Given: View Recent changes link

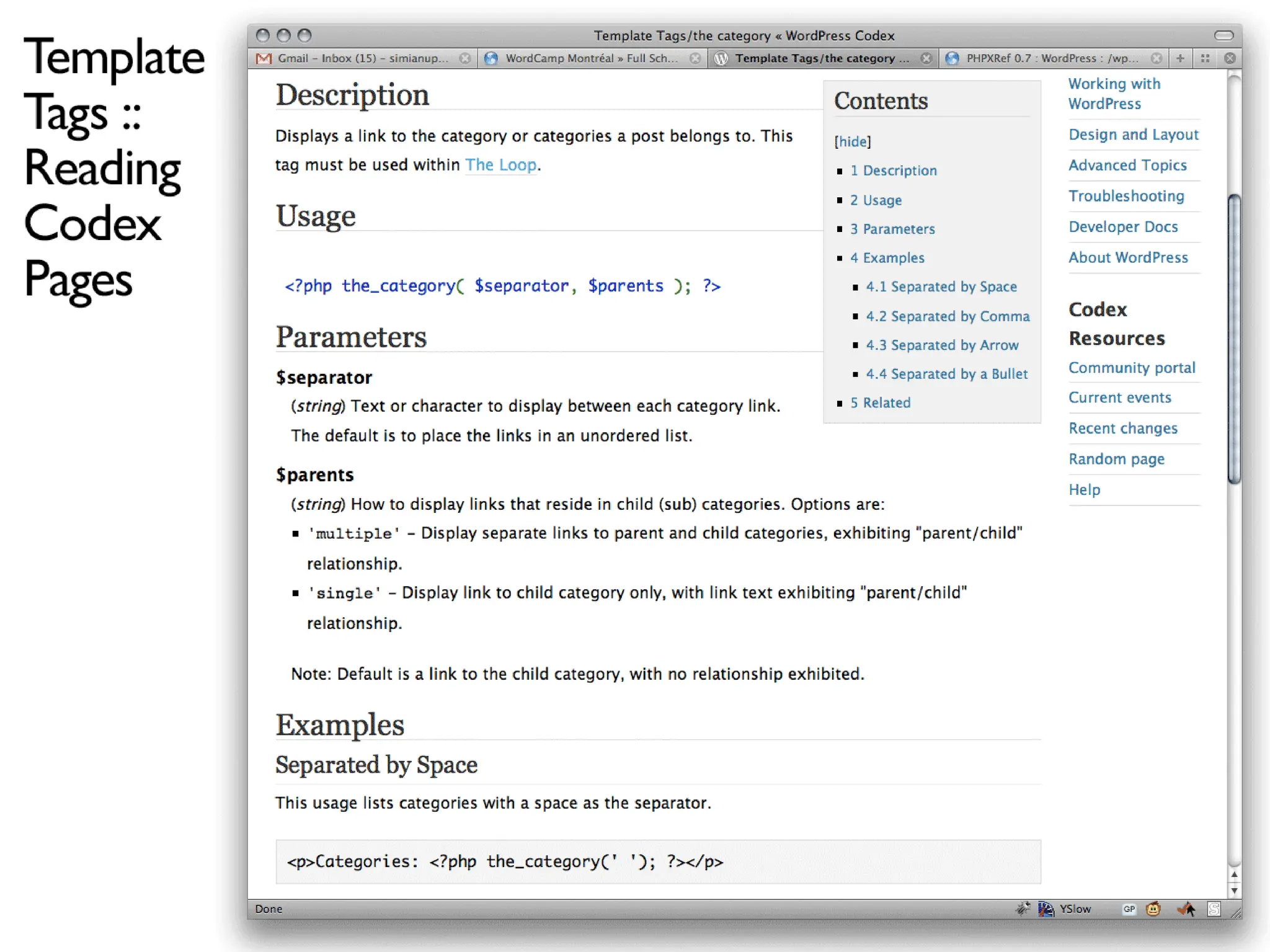Looking at the screenshot, I should 1123,429.
